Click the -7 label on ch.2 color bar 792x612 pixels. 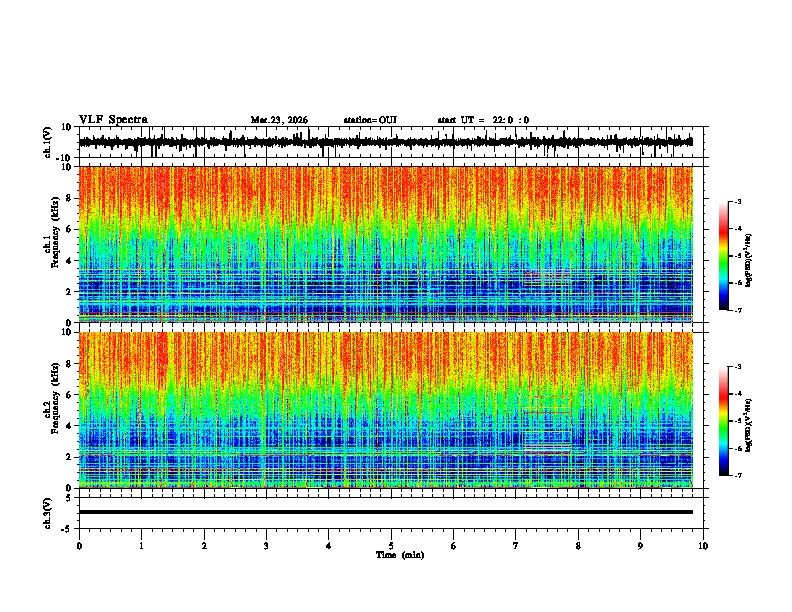click(x=737, y=475)
